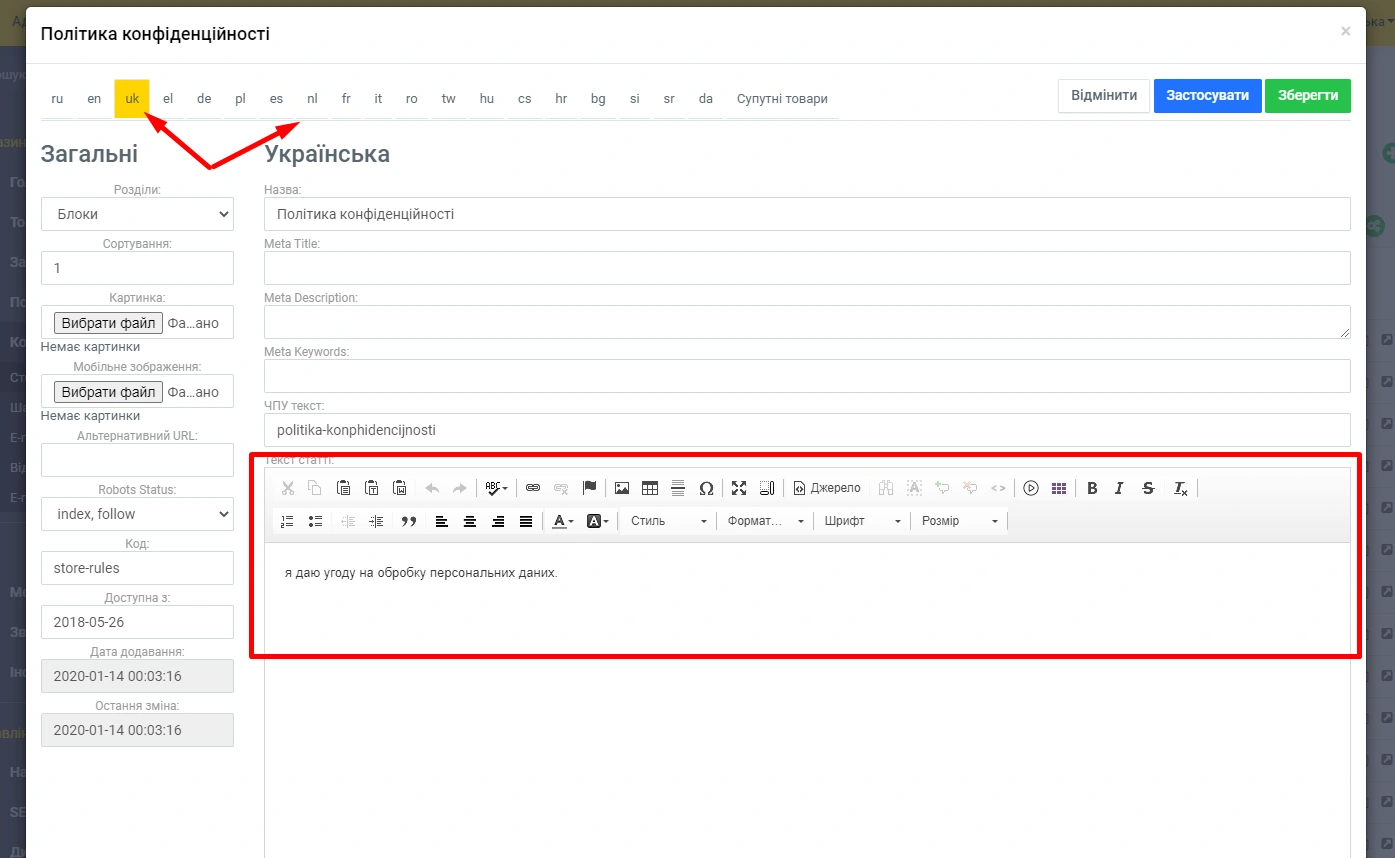
Task: Add an anchor with the flag icon
Action: [x=589, y=488]
